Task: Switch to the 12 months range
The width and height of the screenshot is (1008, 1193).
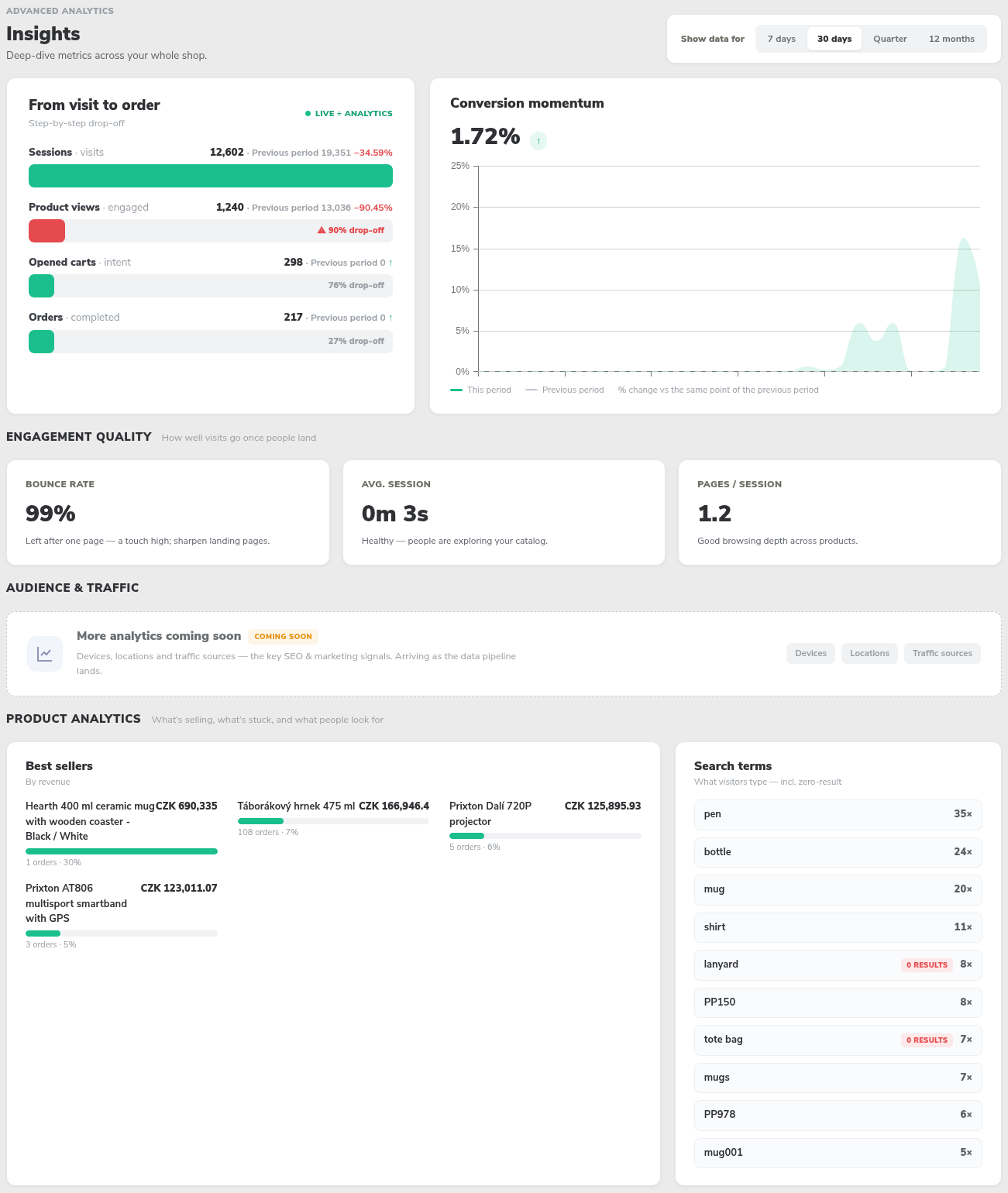Action: pos(951,39)
